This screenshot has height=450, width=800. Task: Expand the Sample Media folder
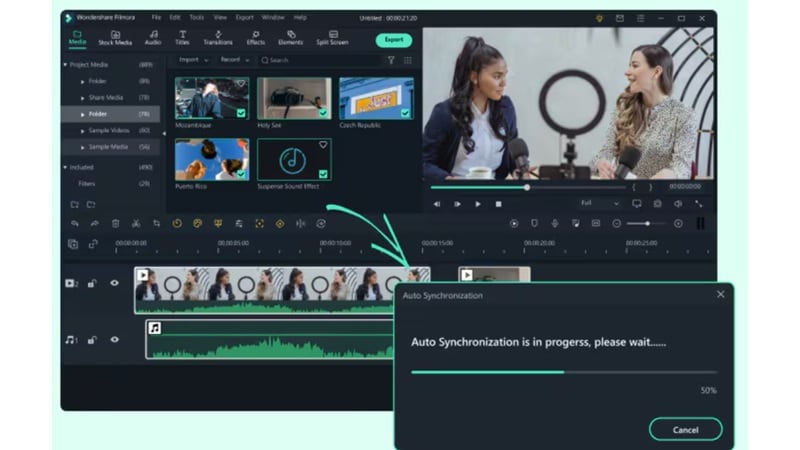83,147
